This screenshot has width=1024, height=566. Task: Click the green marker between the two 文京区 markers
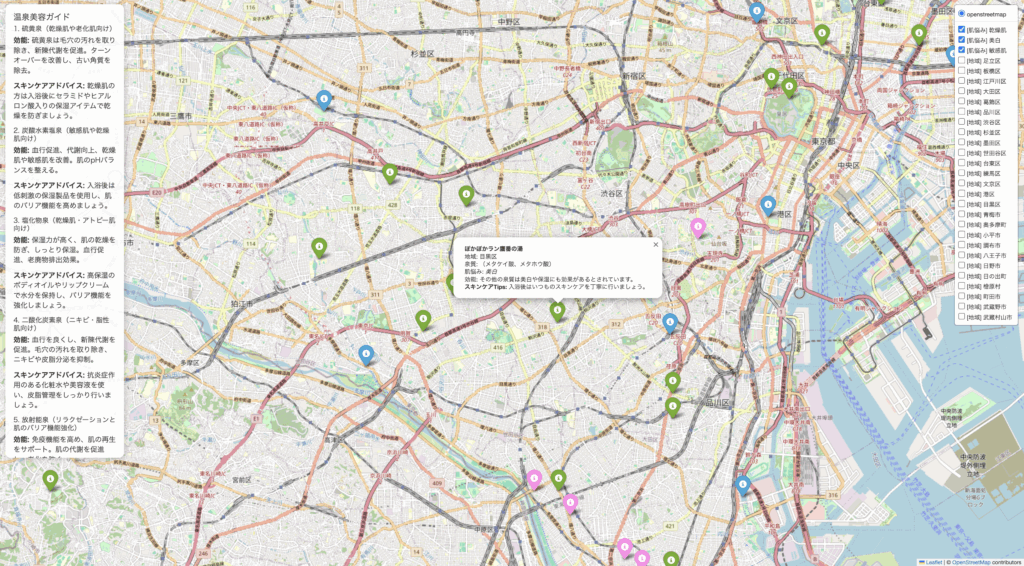click(822, 34)
